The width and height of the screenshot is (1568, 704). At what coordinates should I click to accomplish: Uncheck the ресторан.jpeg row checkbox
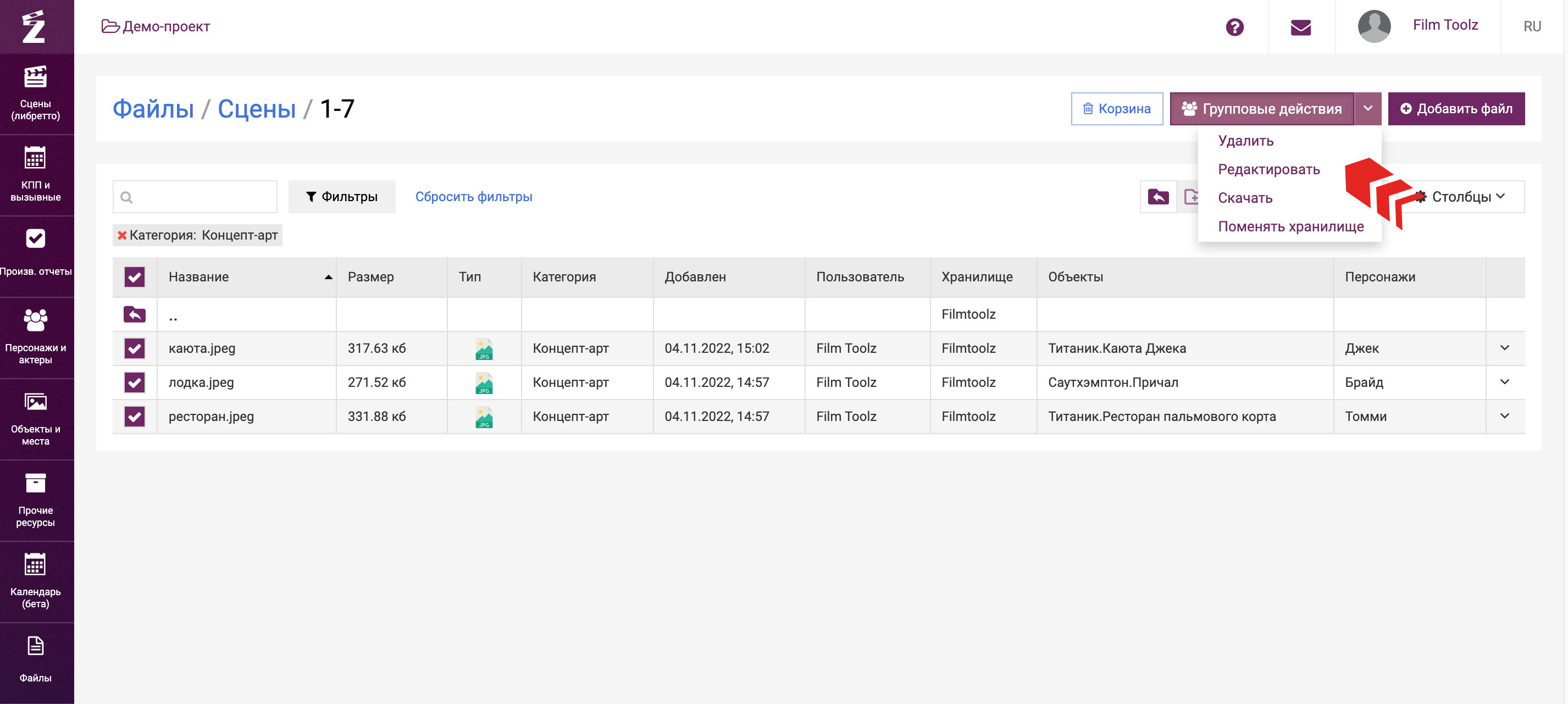tap(135, 416)
